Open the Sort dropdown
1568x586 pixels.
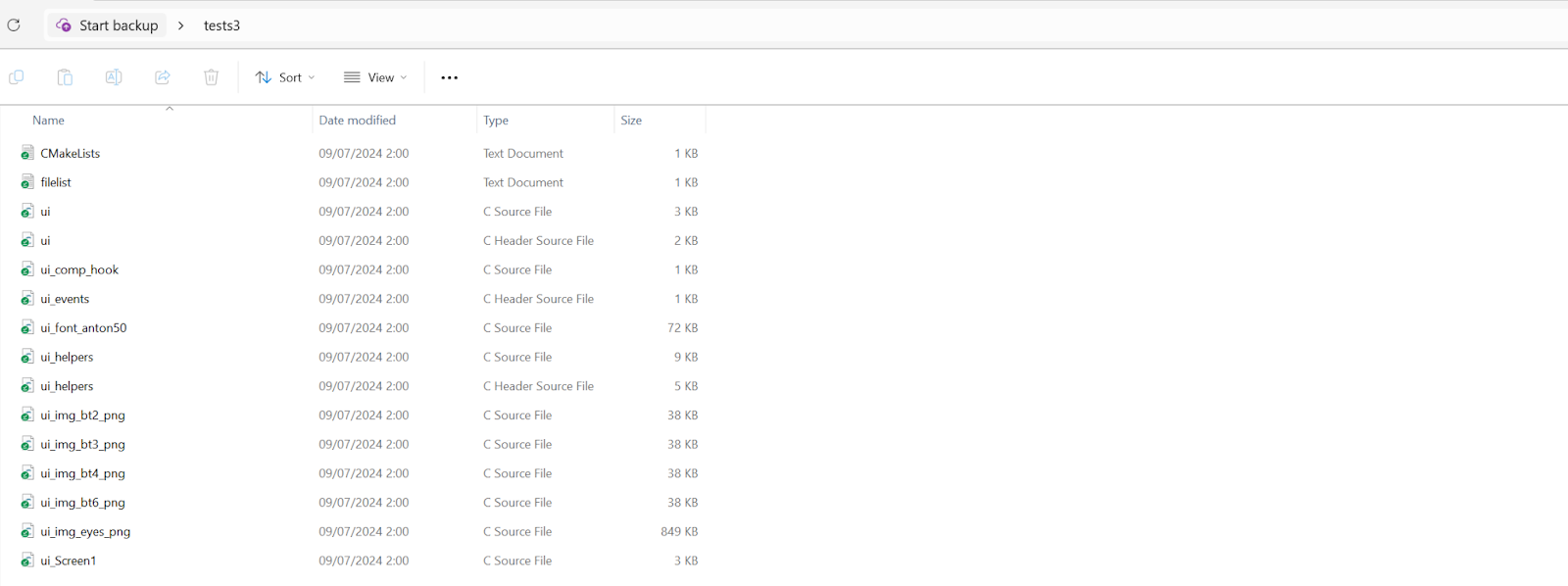pos(285,77)
